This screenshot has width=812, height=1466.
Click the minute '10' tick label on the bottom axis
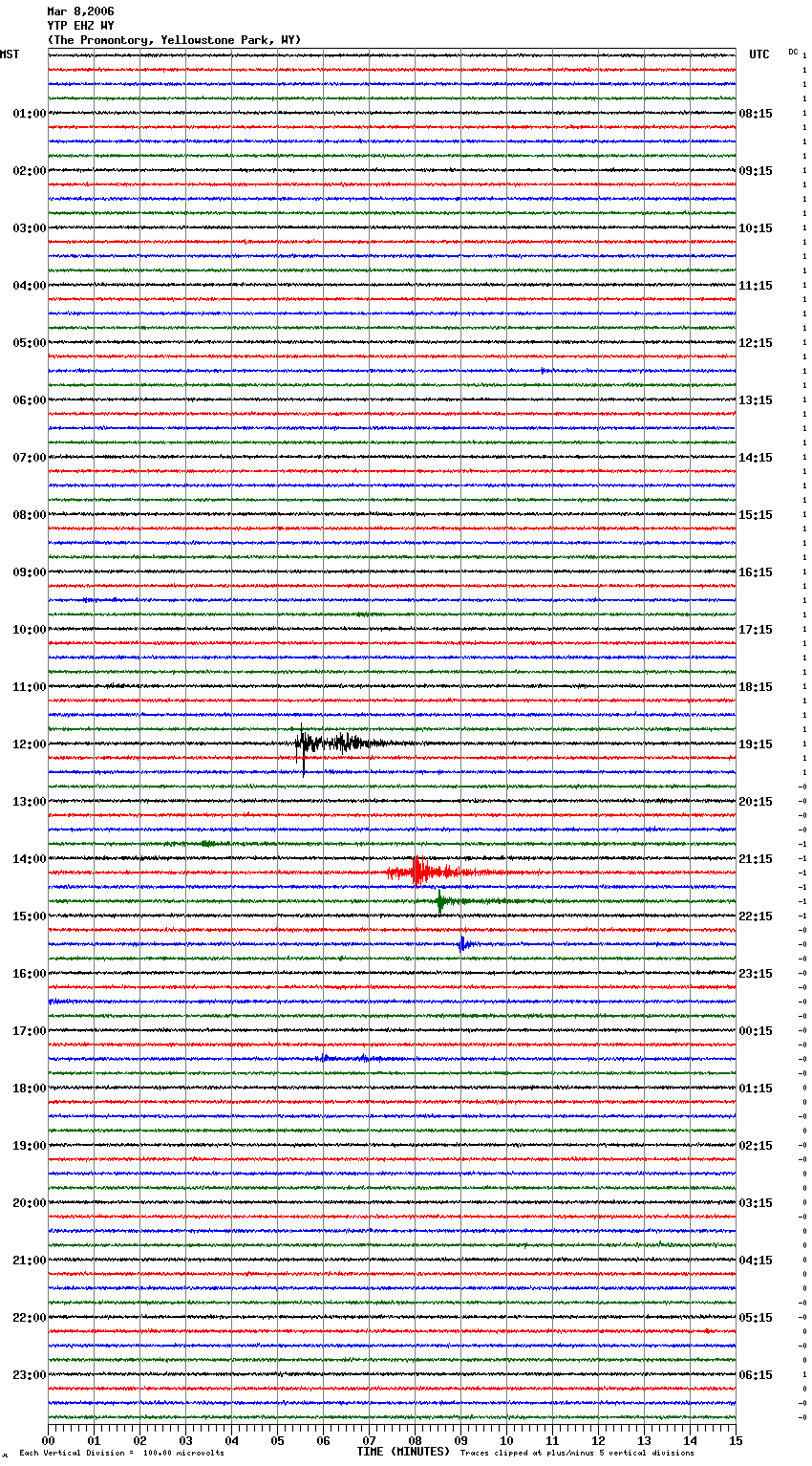coord(506,1440)
